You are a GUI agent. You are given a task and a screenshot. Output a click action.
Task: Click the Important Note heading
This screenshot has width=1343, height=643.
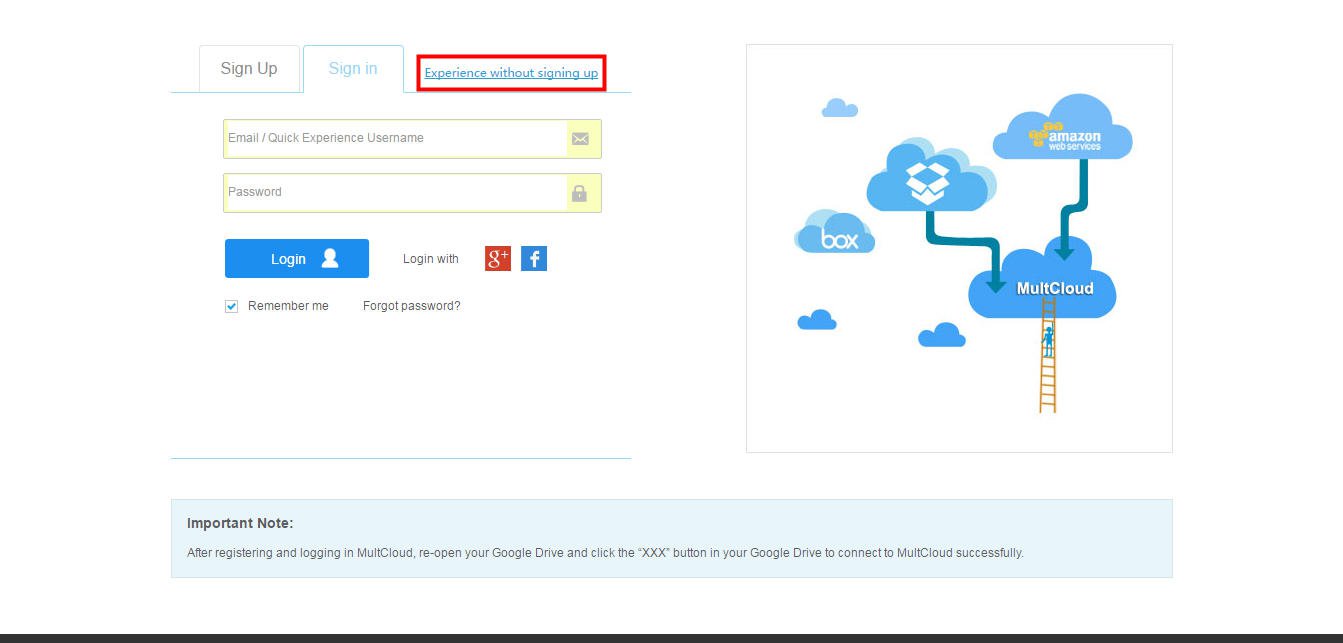click(x=240, y=523)
